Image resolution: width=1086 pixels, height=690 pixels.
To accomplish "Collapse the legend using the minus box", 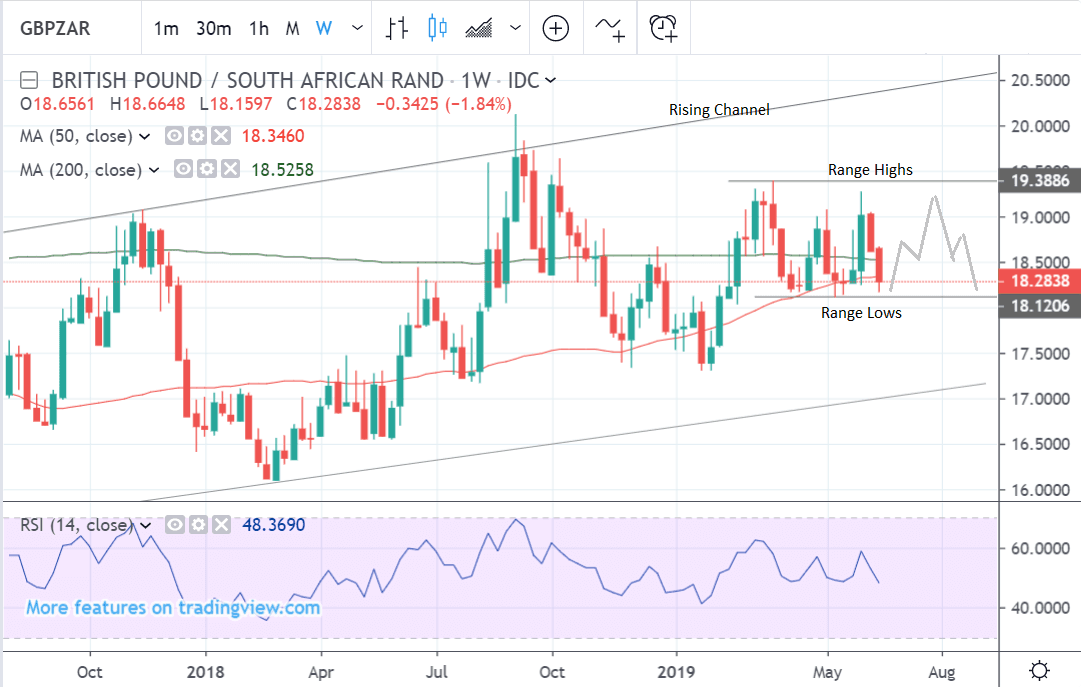I will (29, 80).
